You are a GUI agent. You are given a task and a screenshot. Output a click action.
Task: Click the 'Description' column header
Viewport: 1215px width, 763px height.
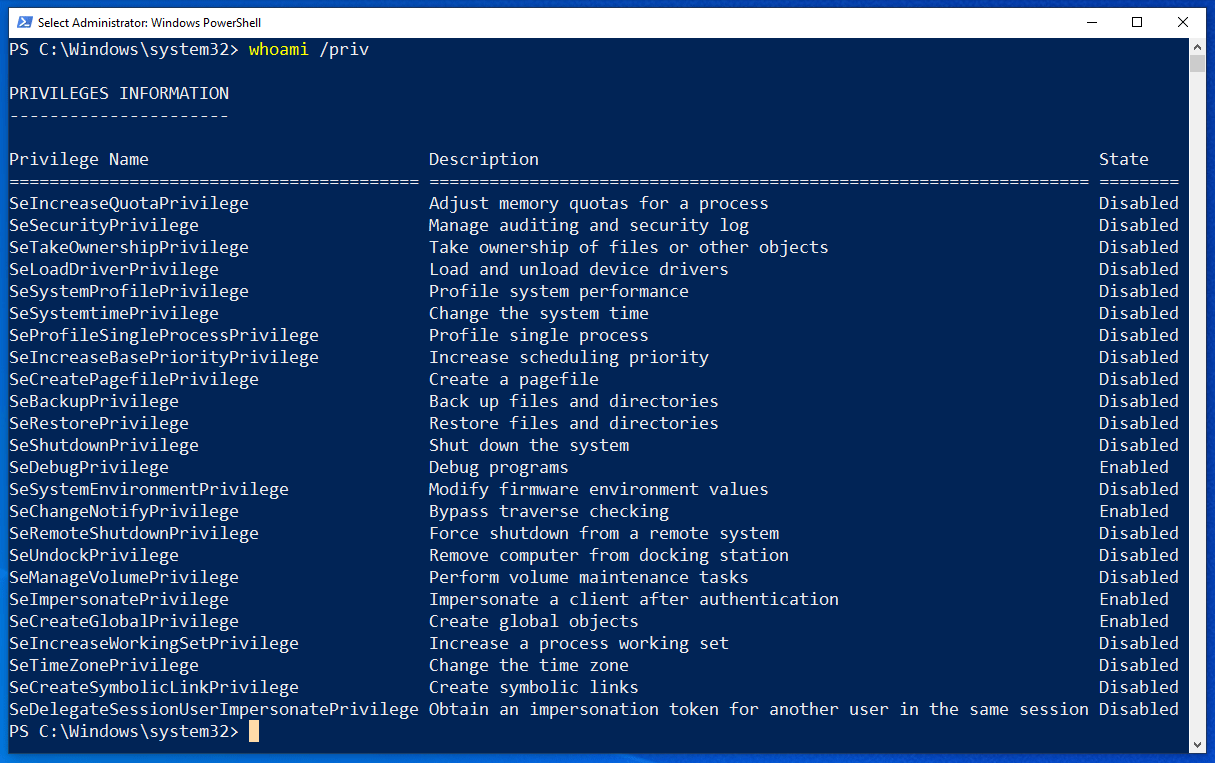pos(483,159)
